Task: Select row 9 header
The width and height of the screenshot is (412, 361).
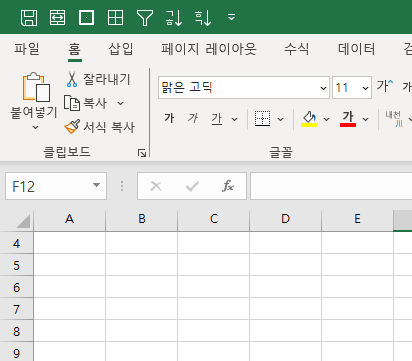Action: (x=17, y=352)
